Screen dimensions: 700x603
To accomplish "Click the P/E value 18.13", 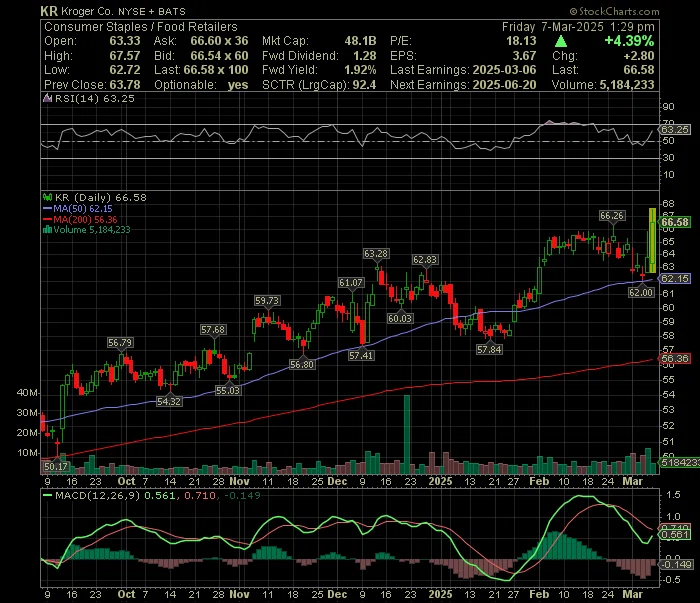I will [521, 41].
